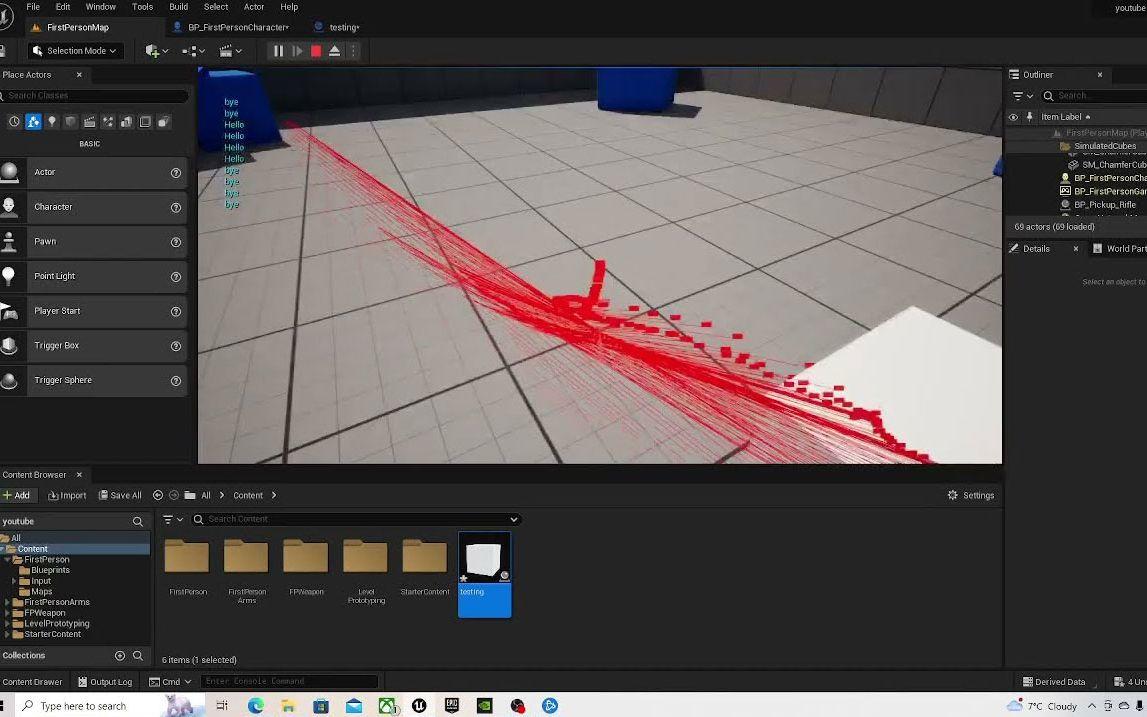Open the Selection Mode dropdown

coord(74,51)
